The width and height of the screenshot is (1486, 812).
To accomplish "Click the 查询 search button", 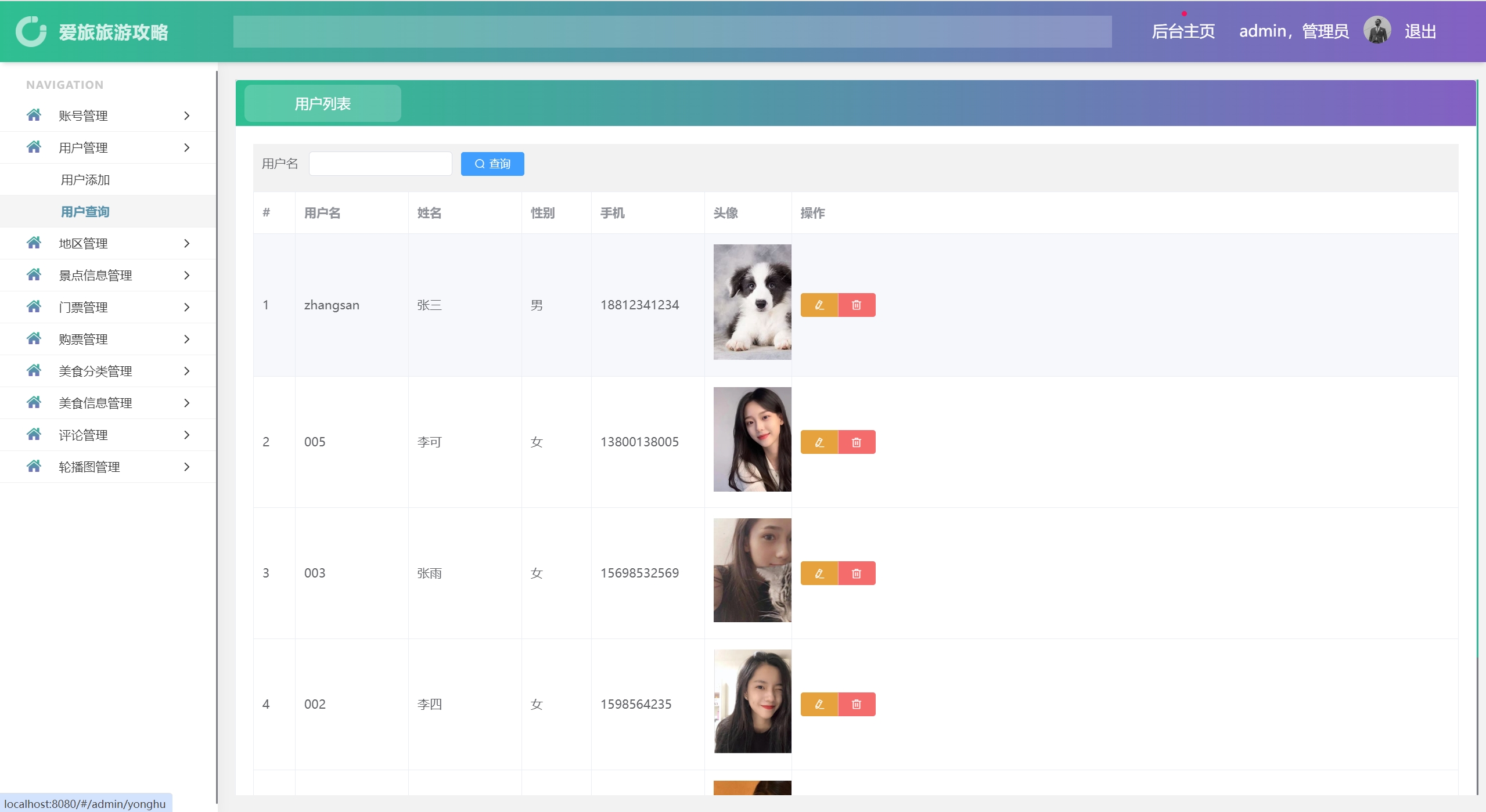I will (492, 164).
